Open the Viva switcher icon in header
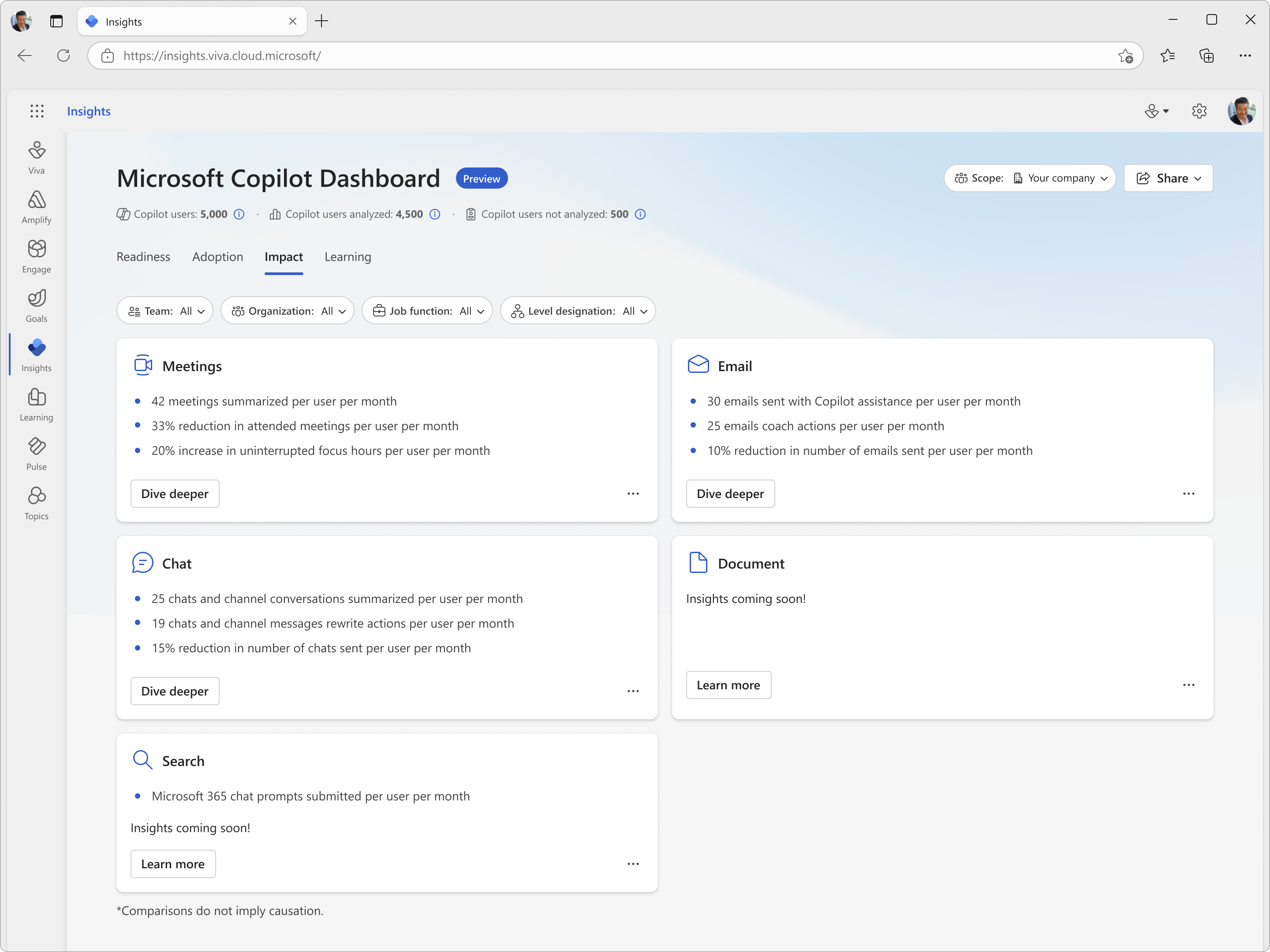1270x952 pixels. tap(1156, 111)
